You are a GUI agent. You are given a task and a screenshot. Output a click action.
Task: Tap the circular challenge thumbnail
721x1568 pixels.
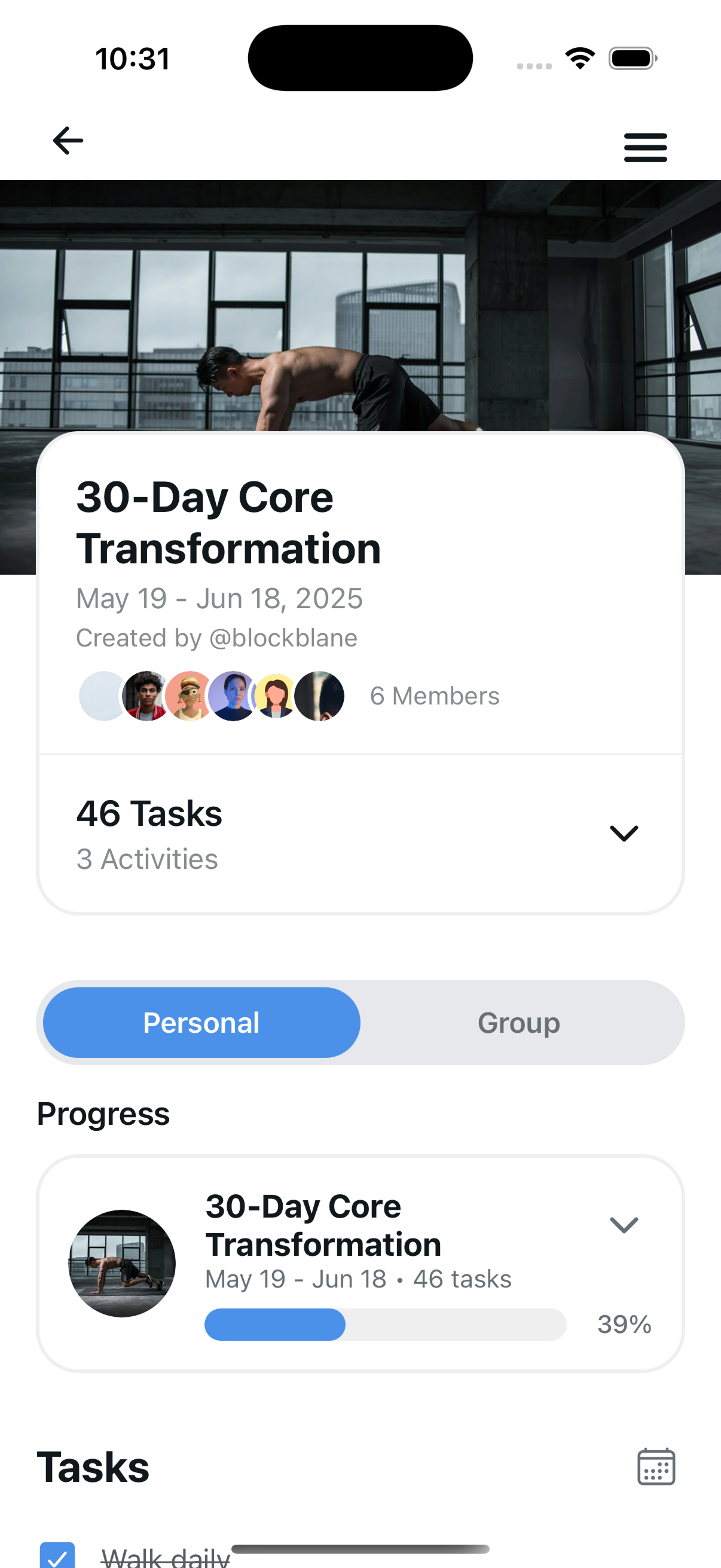point(122,1264)
